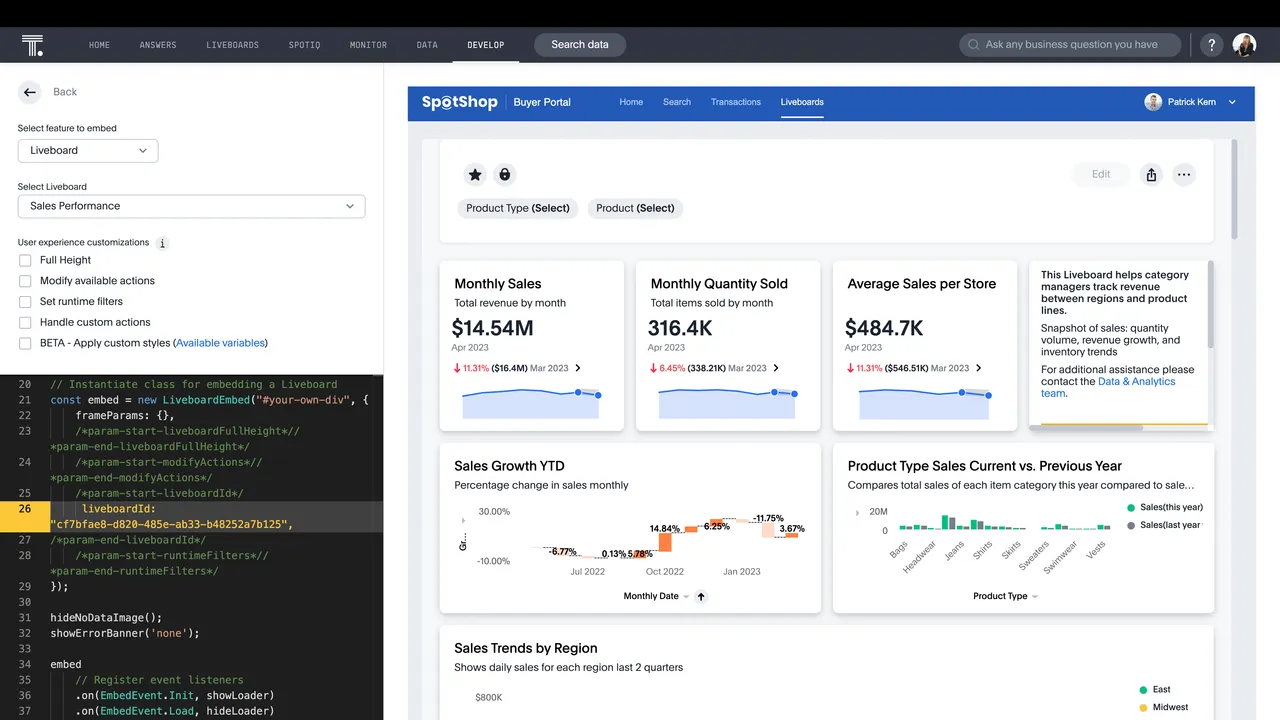
Task: Click the Back arrow icon
Action: coord(30,92)
